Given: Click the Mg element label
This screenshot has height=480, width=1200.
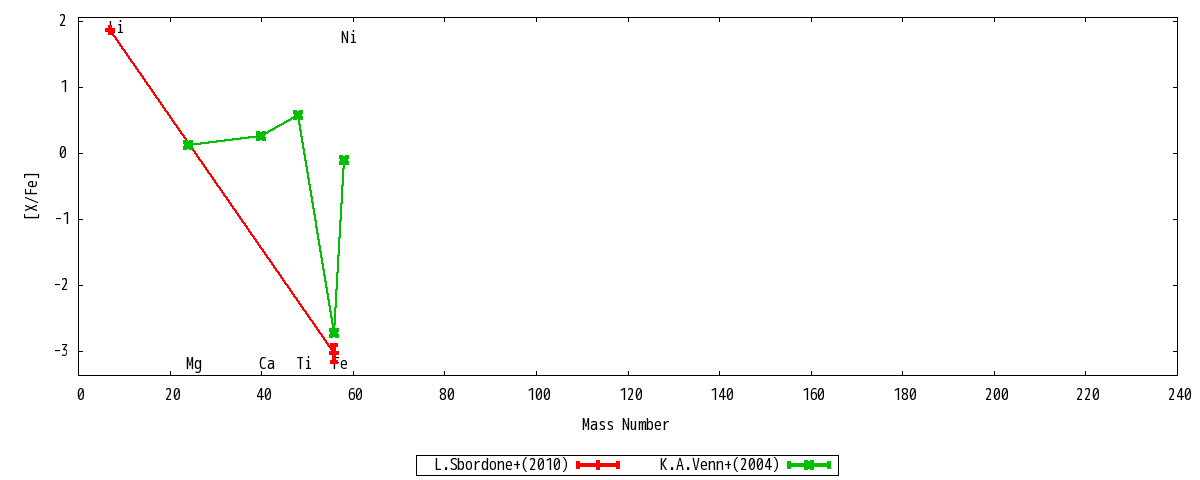Looking at the screenshot, I should tap(193, 364).
